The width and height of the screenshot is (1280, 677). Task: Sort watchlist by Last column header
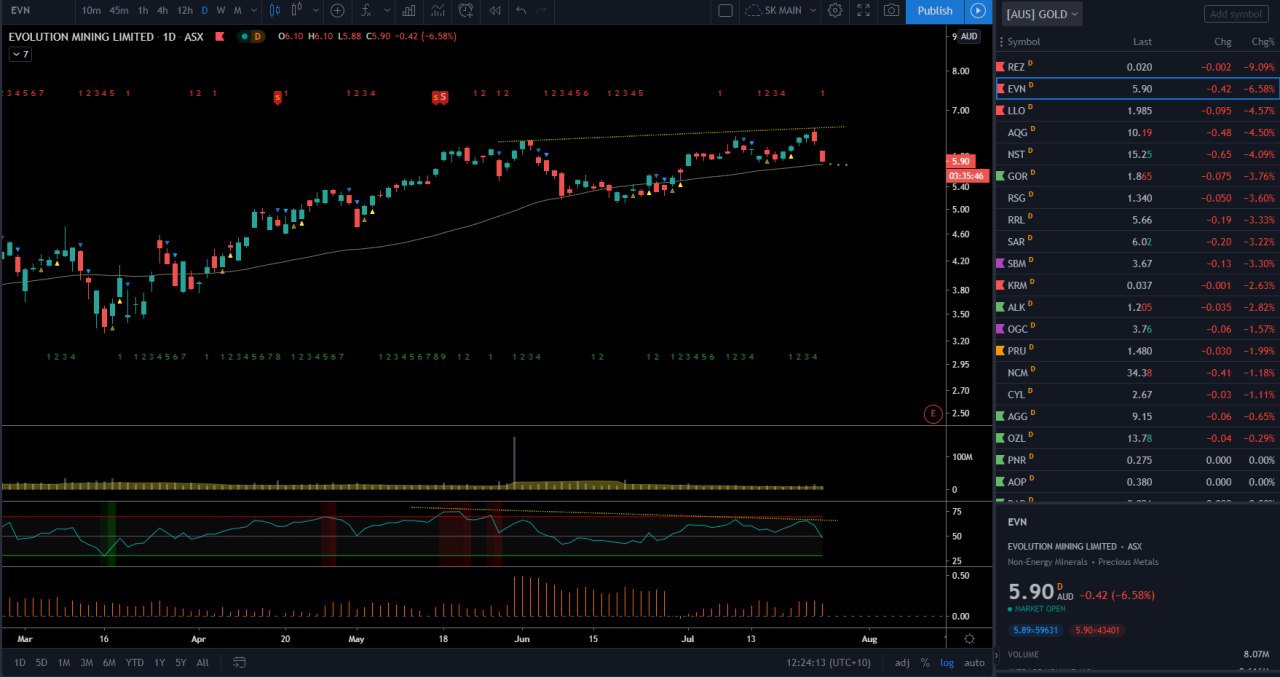pos(1142,42)
